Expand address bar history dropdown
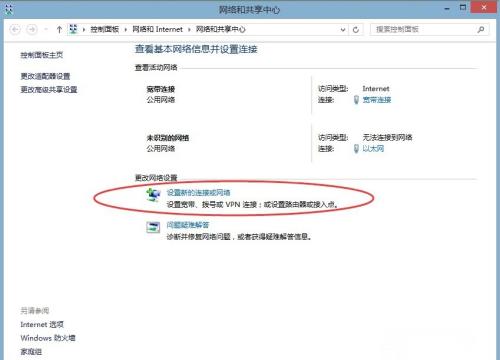Screen dimensions: 500x360 (x=343, y=30)
